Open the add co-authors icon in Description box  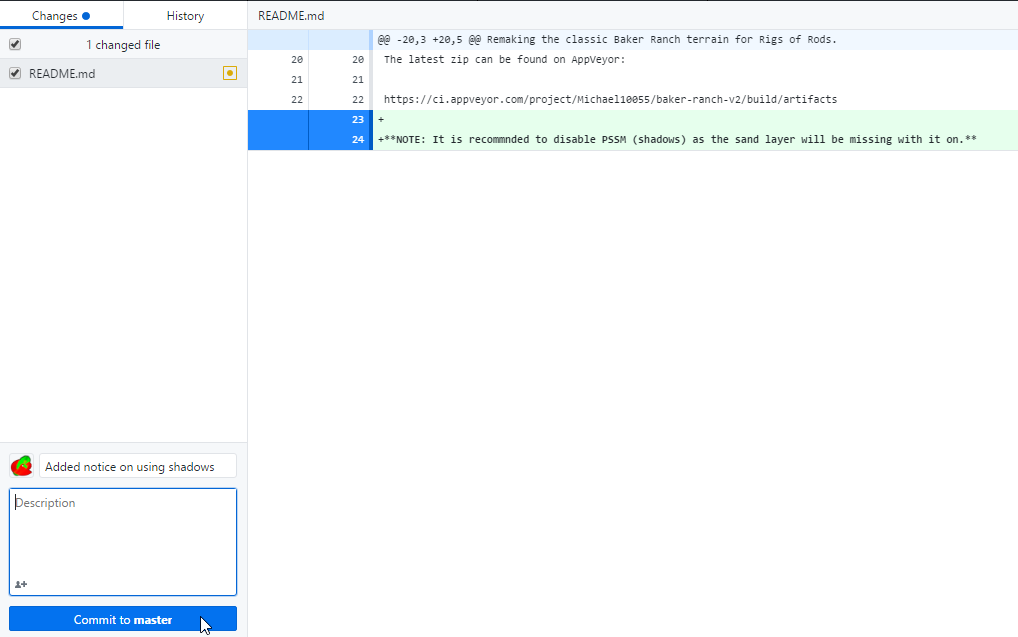tap(21, 584)
